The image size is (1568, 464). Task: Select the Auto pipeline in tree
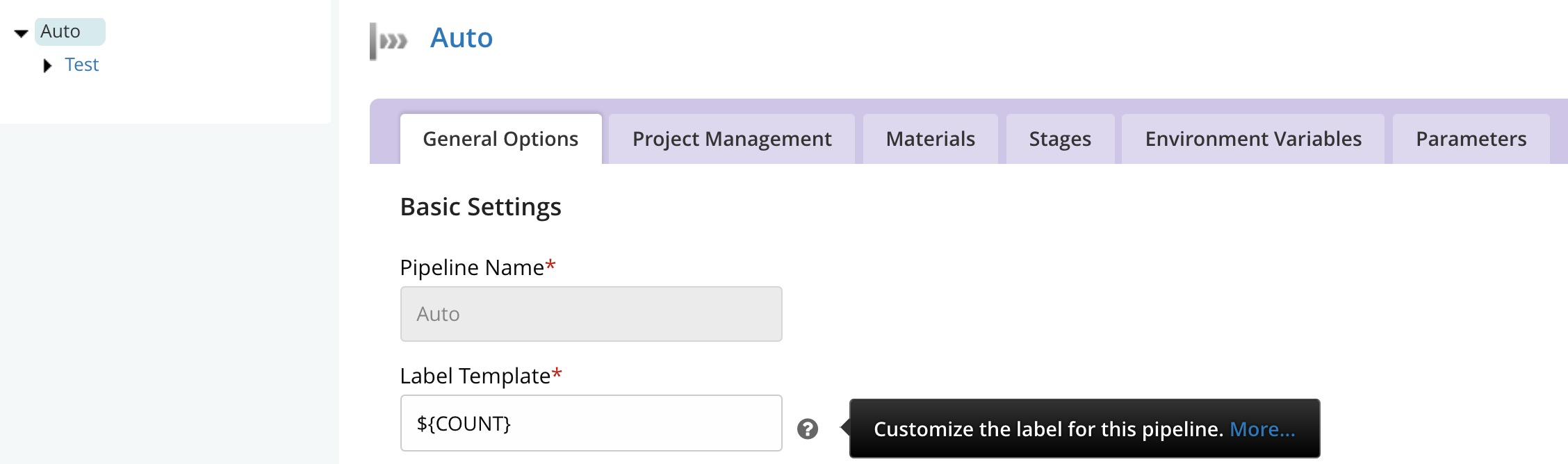pos(61,31)
